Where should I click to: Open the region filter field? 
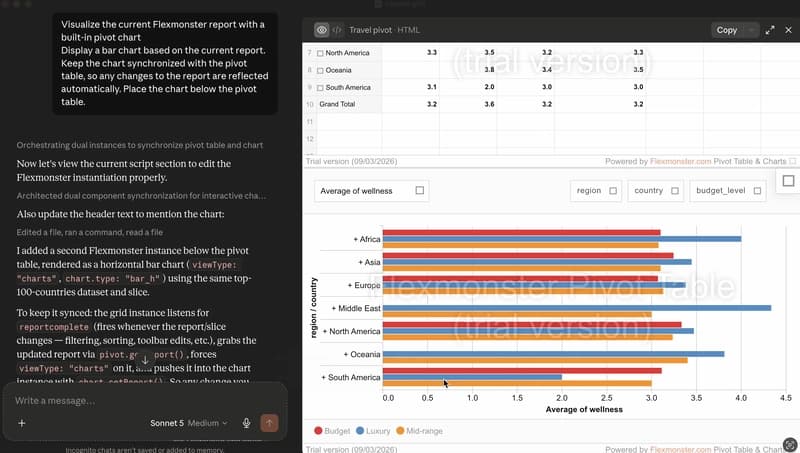(596, 191)
